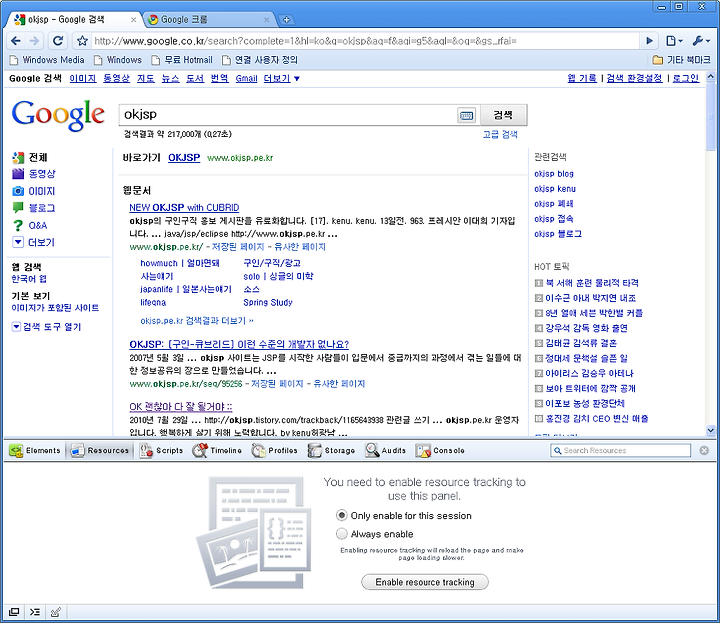Open the Timeline panel in DevTools
The width and height of the screenshot is (720, 623).
217,450
